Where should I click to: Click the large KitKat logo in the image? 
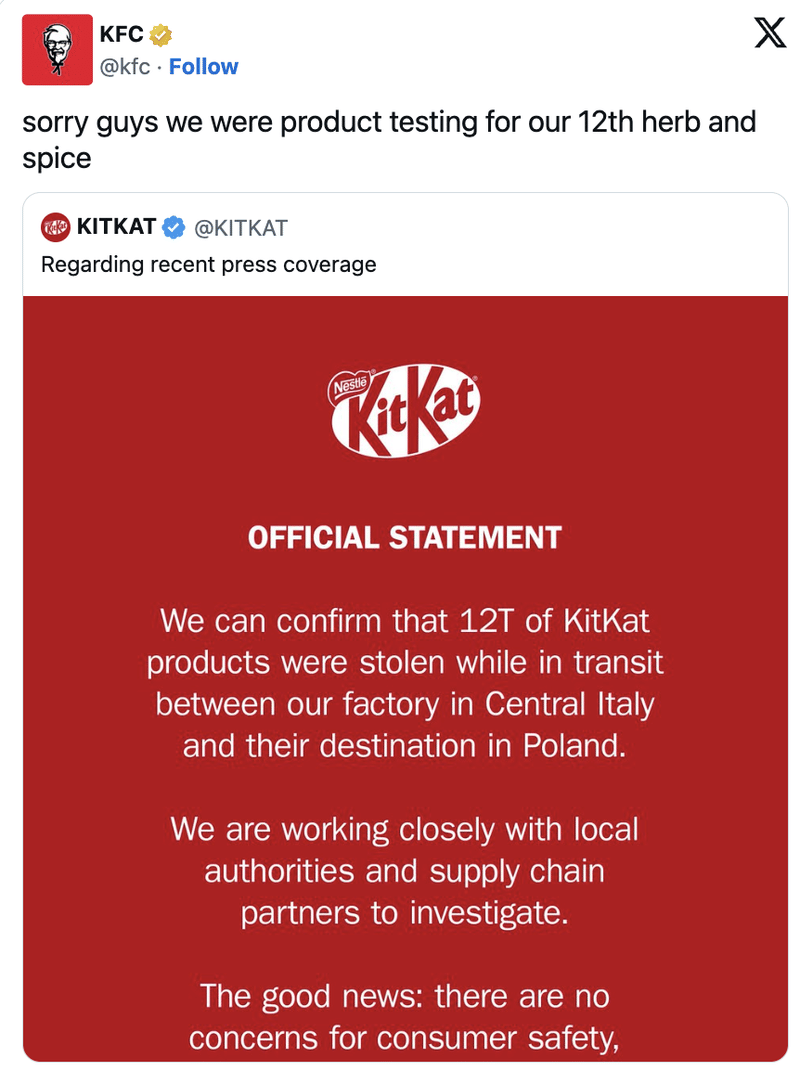pos(405,411)
